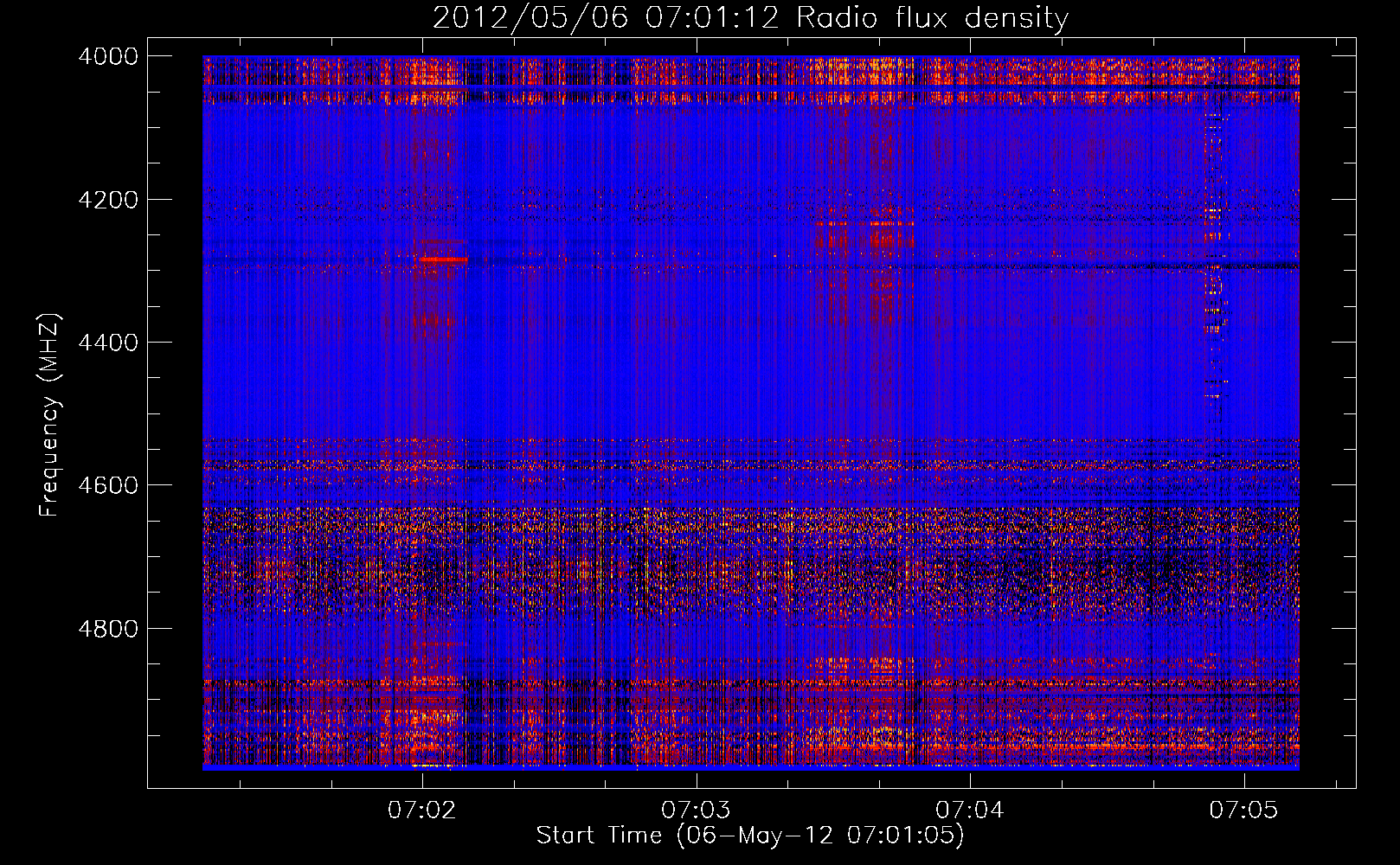Click the "Frequency (MHZ)" y-axis label
This screenshot has width=1400, height=865.
(50, 415)
